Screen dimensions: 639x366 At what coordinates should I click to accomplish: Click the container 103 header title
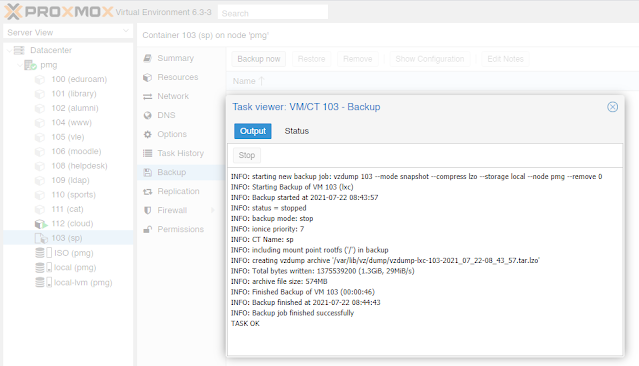(x=205, y=35)
